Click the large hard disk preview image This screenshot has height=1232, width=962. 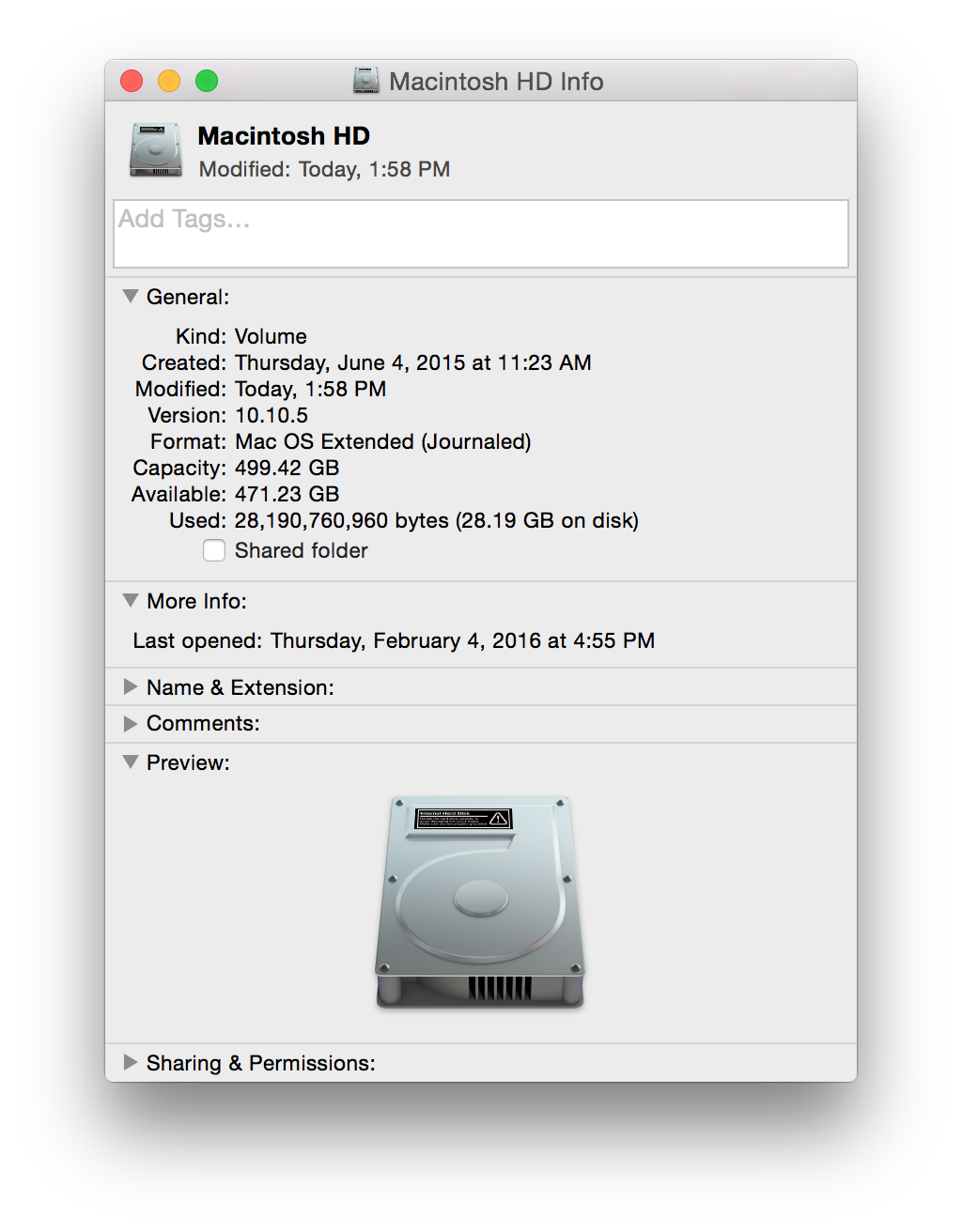click(x=480, y=902)
